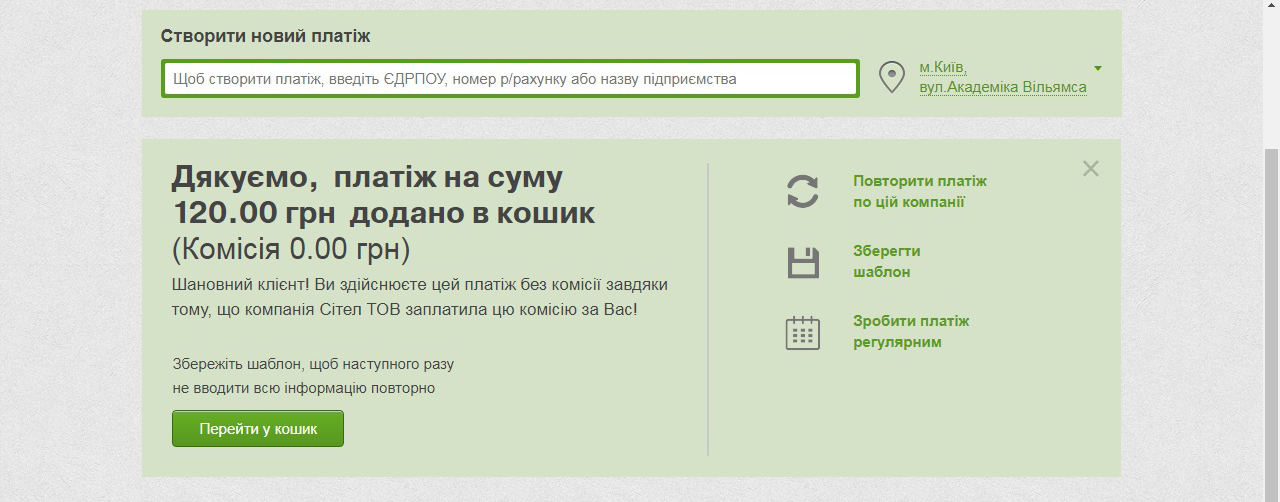Close the payment confirmation panel
The image size is (1280, 502).
tap(1091, 169)
